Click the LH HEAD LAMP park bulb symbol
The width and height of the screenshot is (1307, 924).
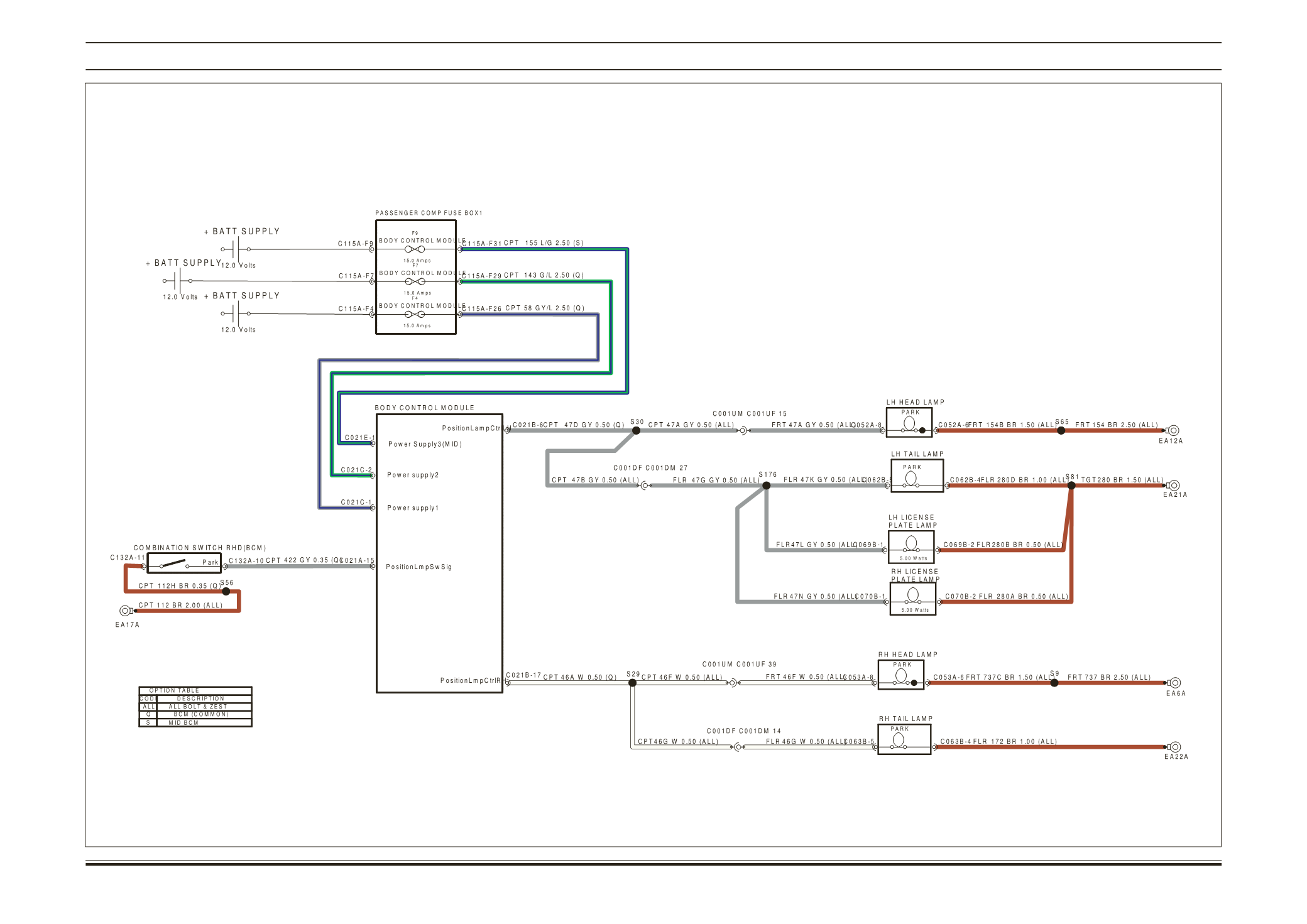tap(909, 423)
